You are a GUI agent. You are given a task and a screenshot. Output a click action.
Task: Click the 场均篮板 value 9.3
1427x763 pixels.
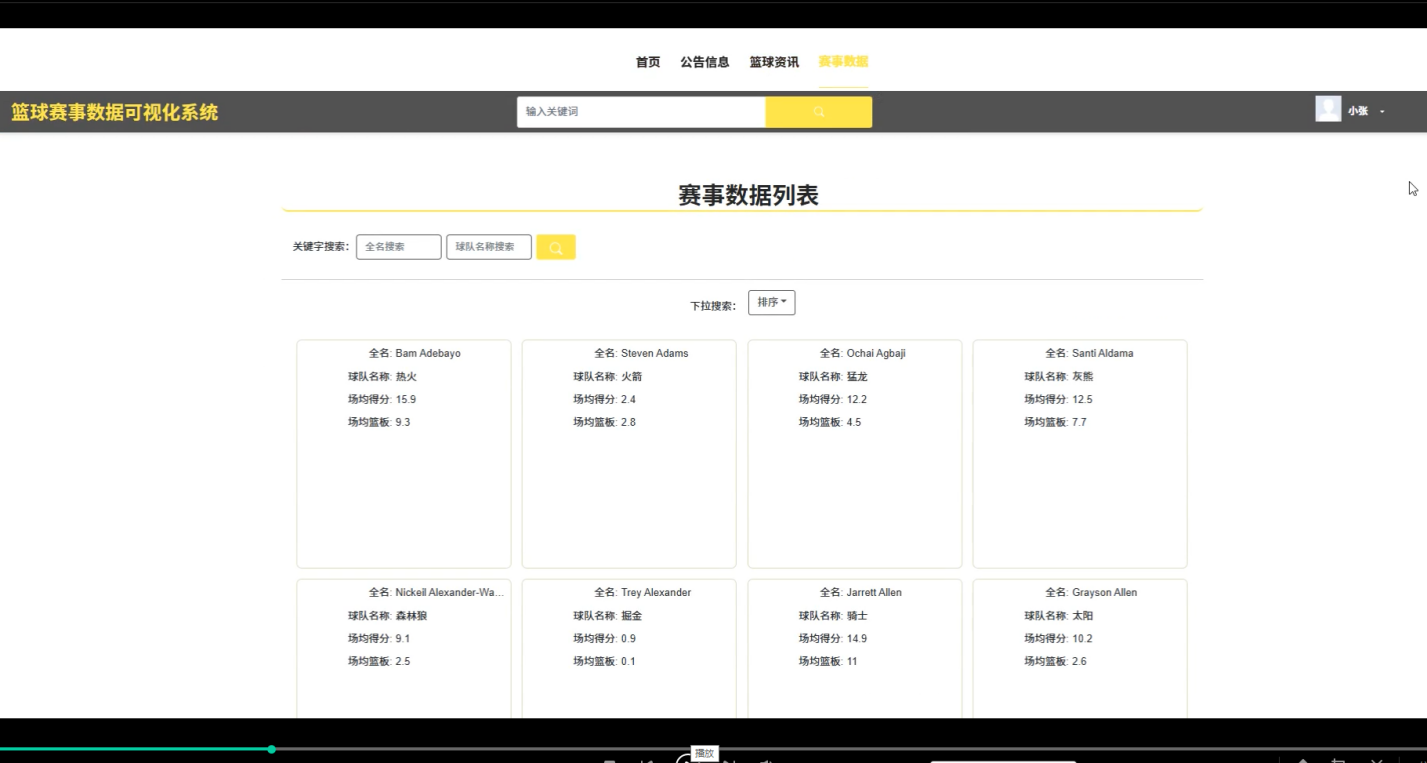tap(403, 423)
